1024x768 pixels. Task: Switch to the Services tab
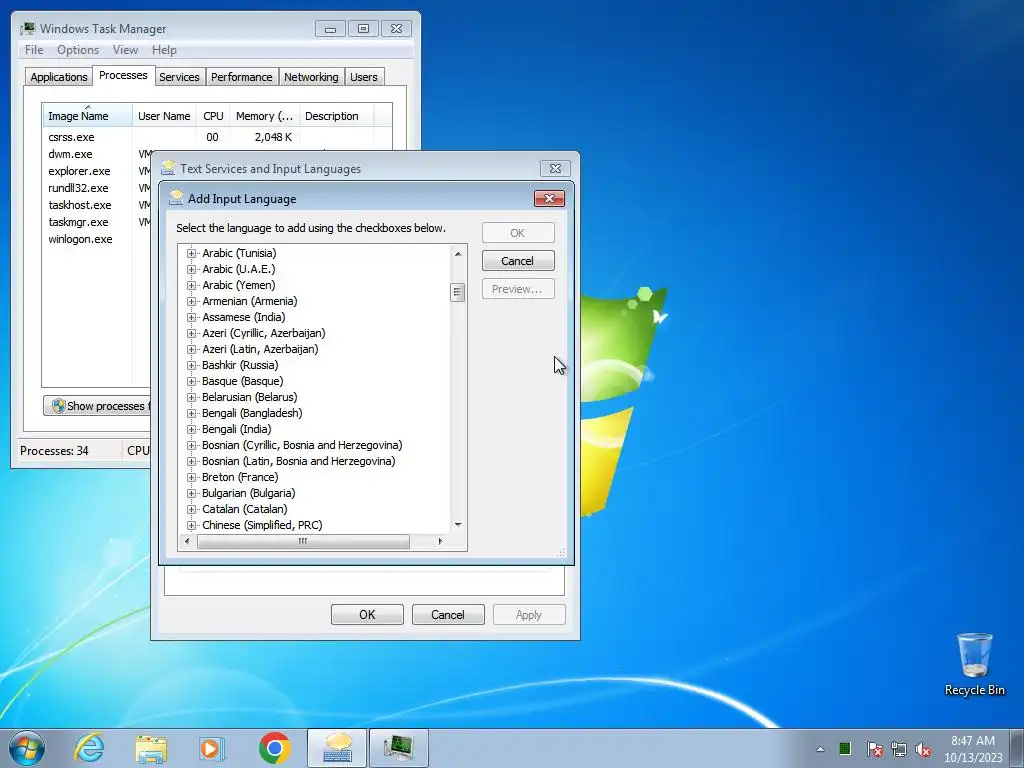click(179, 77)
